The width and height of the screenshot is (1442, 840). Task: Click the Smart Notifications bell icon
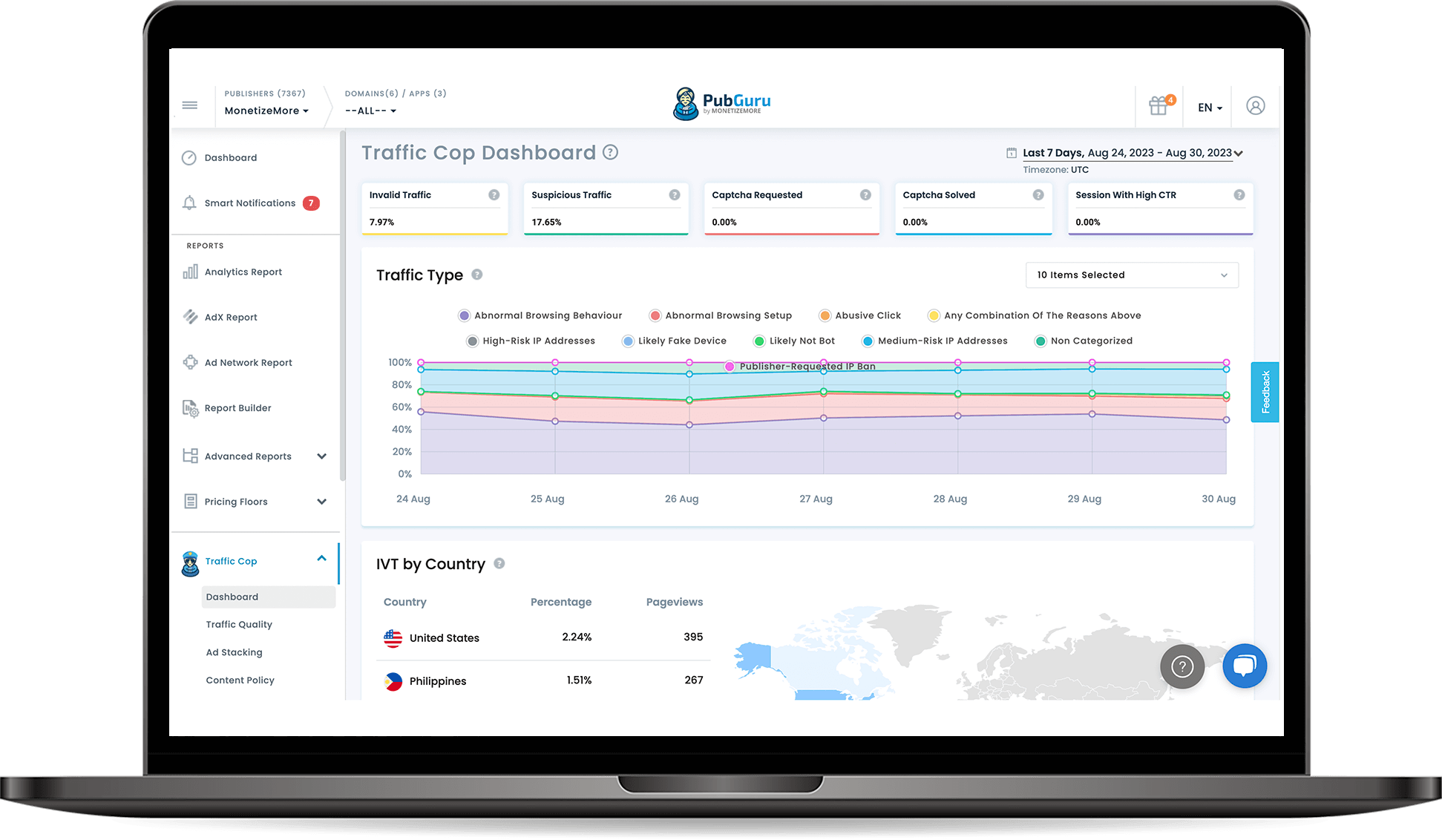189,203
